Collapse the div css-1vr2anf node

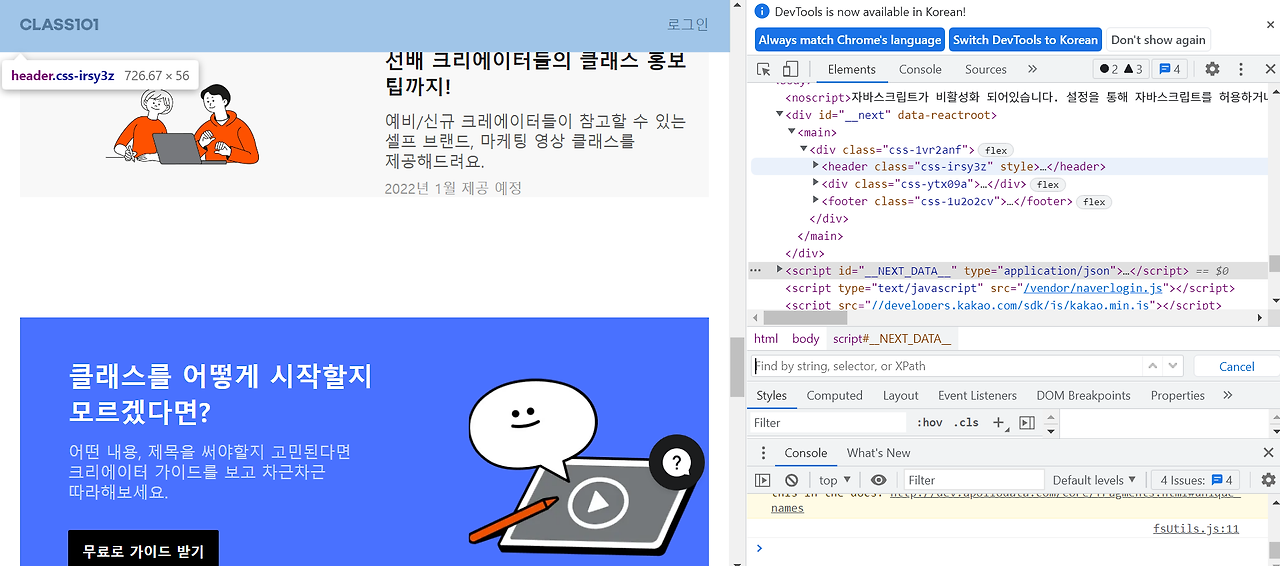click(x=803, y=150)
